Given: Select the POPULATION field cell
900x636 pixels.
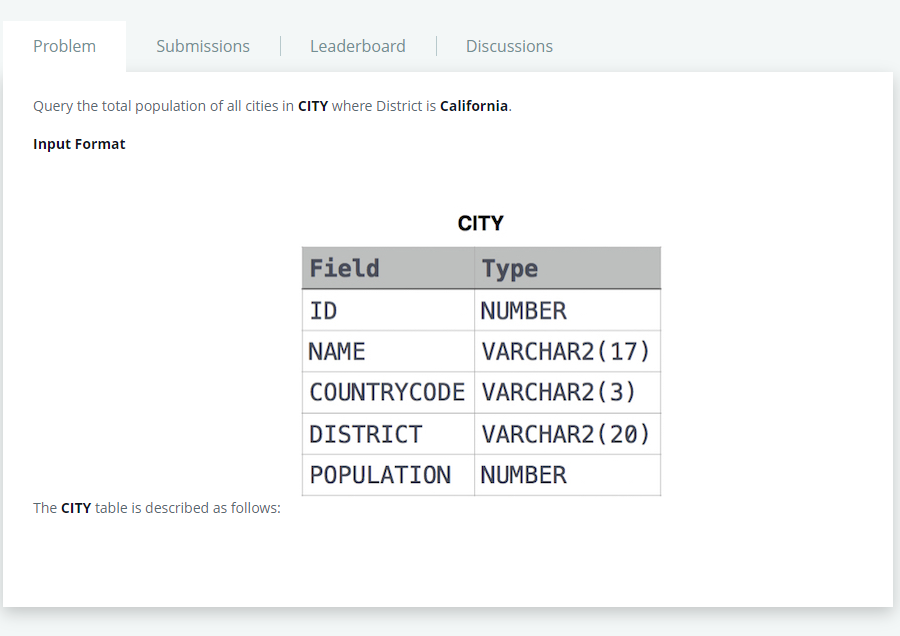Looking at the screenshot, I should [x=388, y=475].
